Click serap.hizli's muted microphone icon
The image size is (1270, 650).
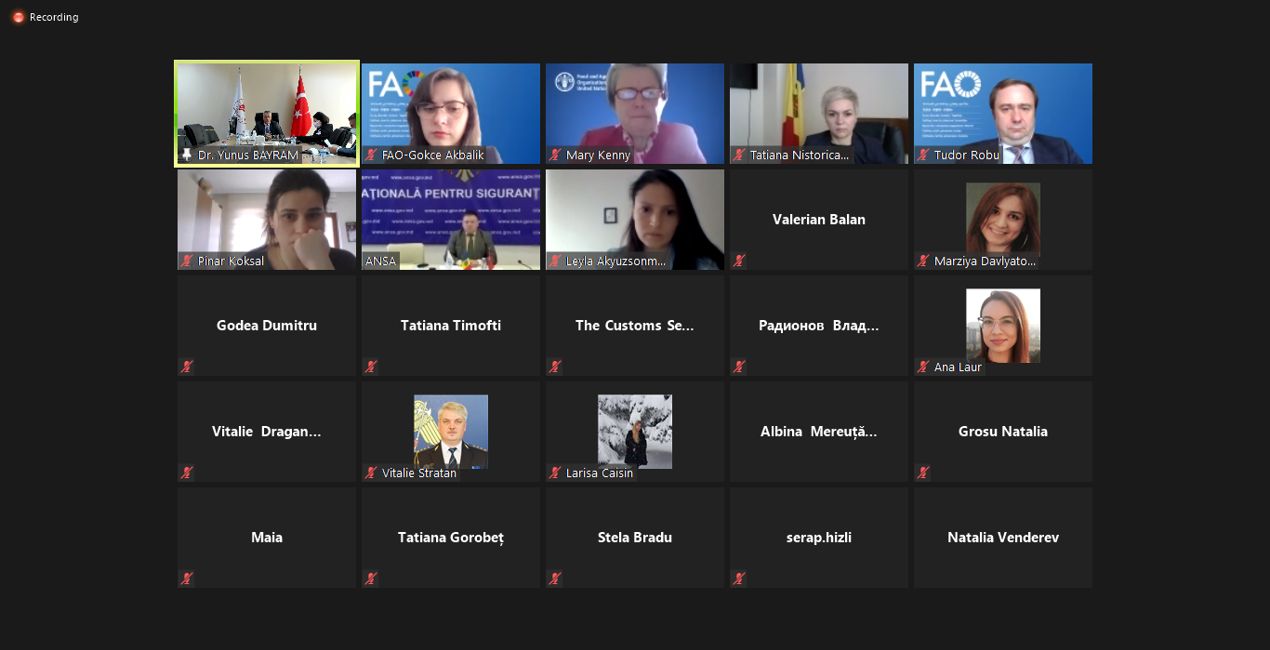[739, 579]
